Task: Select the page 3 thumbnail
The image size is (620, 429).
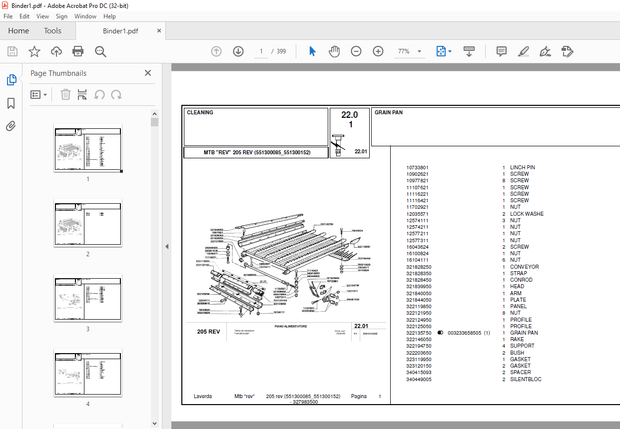Action: pos(88,297)
